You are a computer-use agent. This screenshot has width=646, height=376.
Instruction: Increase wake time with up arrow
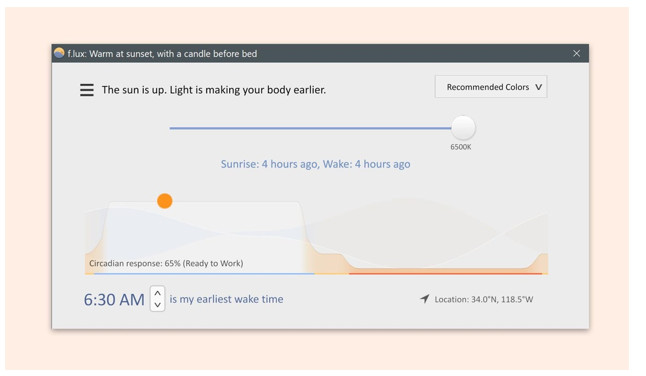[x=157, y=293]
